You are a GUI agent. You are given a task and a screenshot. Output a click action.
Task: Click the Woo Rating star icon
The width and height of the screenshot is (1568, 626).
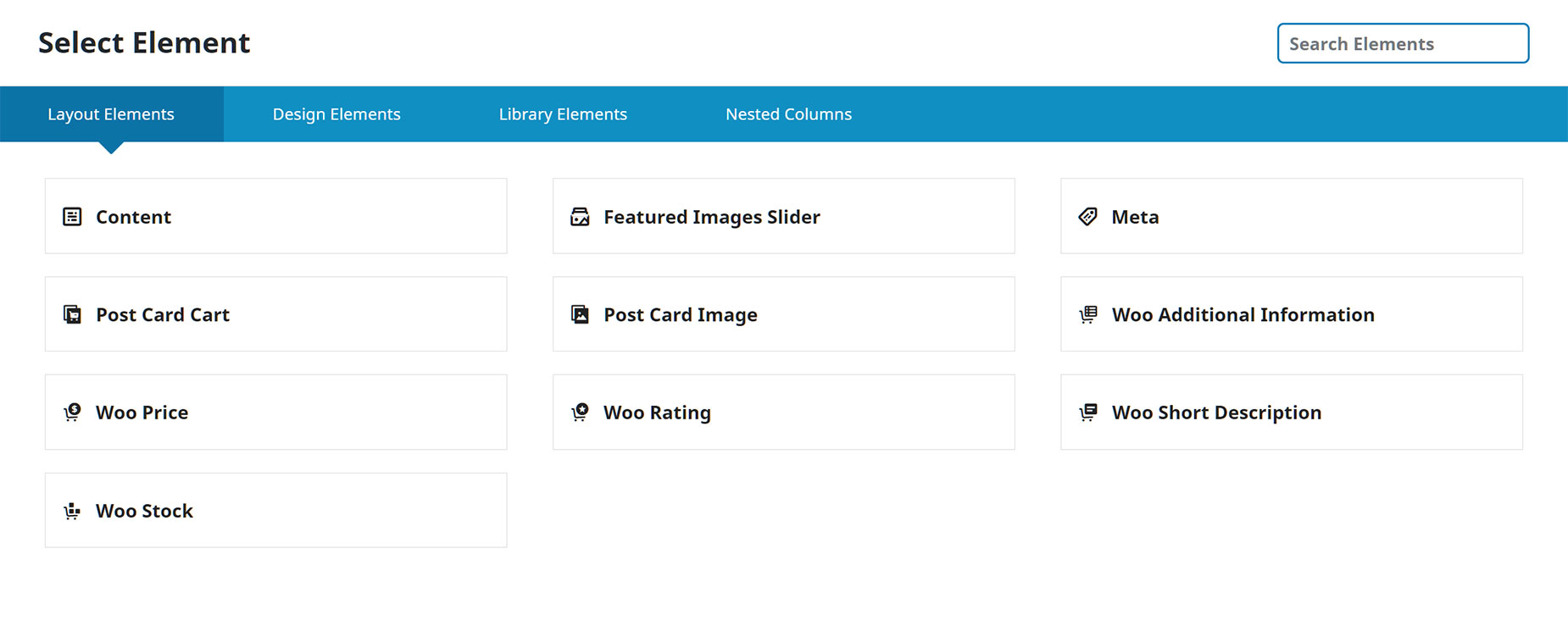pos(580,413)
